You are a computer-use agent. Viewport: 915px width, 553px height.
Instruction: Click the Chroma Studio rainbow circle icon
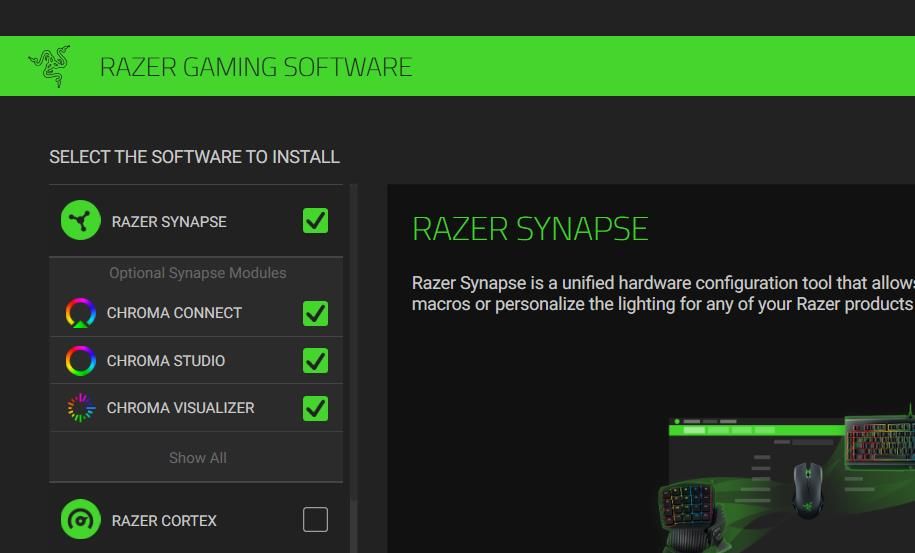click(81, 360)
